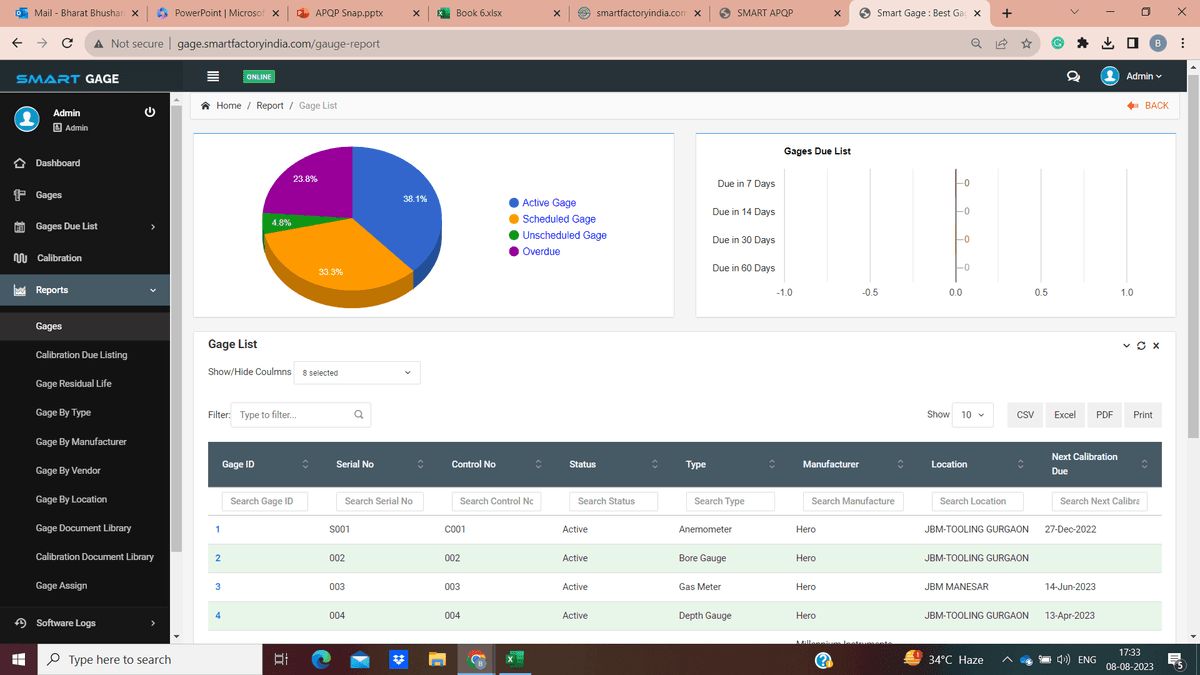Refresh the Gage List panel

click(1141, 345)
